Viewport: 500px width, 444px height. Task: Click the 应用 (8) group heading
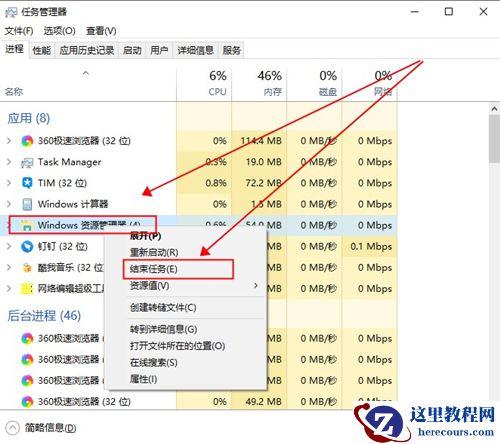(29, 118)
